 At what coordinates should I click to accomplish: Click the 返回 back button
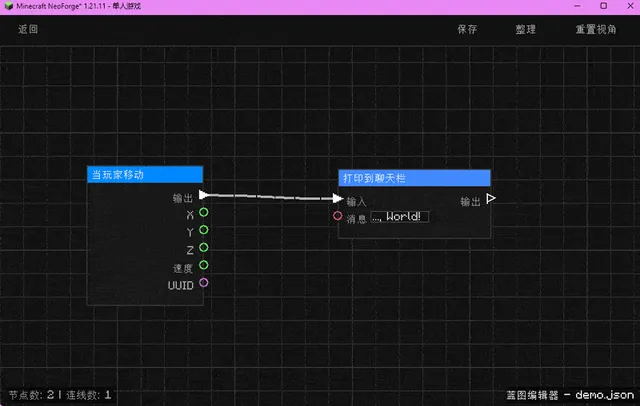click(x=28, y=29)
